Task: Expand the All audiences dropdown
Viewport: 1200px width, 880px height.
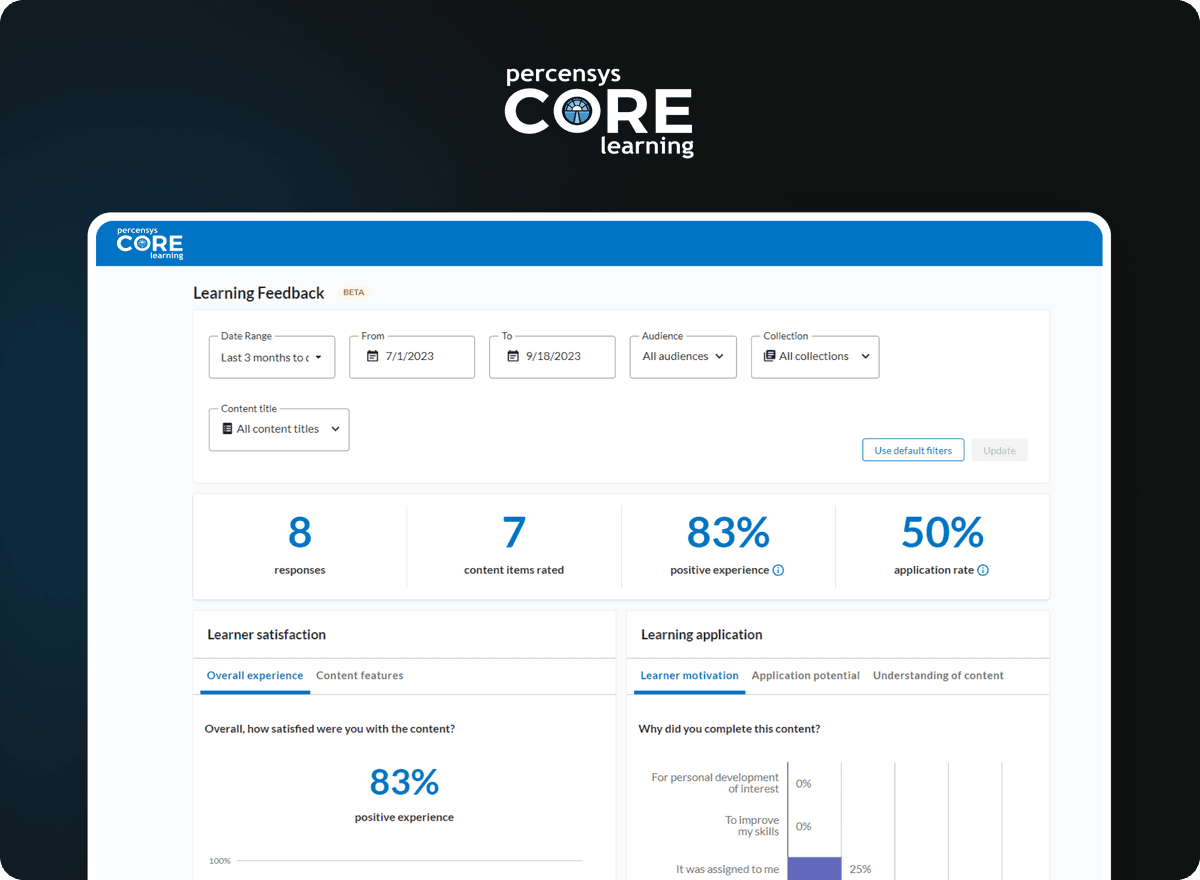Action: (x=683, y=356)
